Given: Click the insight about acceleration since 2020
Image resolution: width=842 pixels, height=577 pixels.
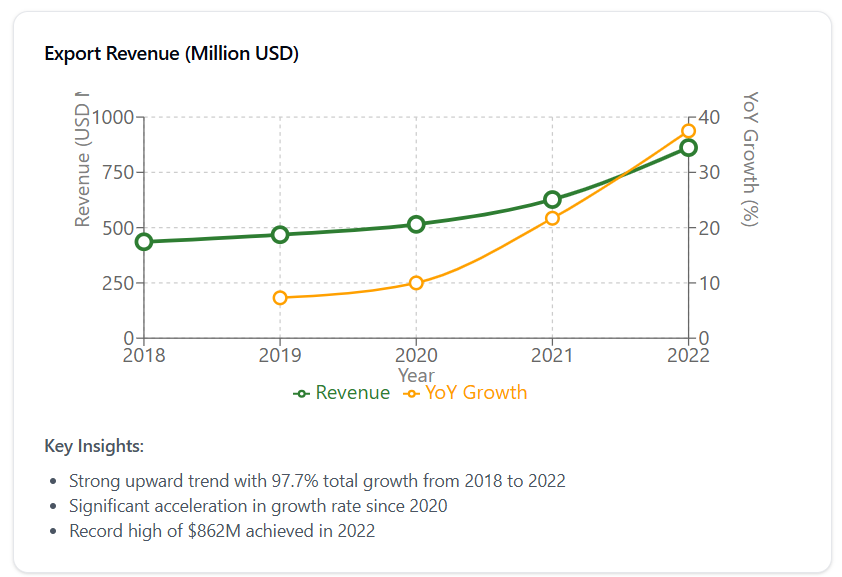Looking at the screenshot, I should tap(258, 506).
